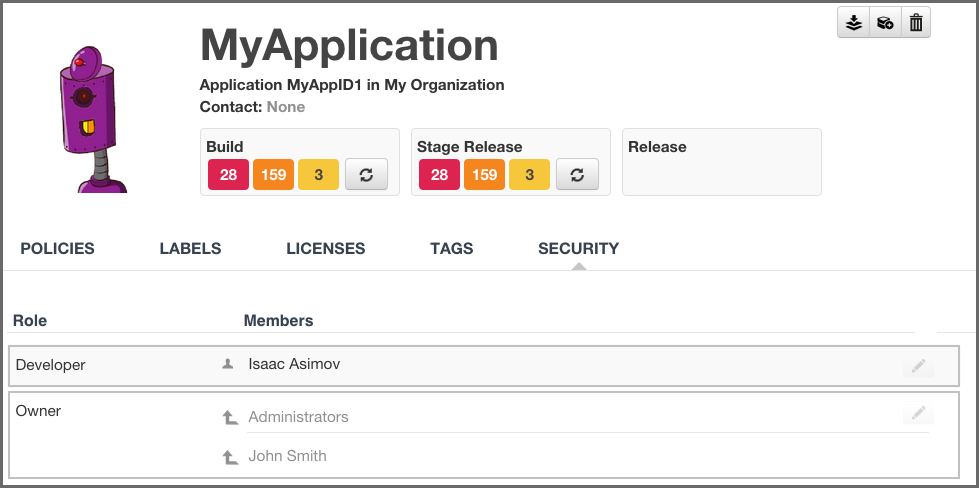Edit the Owner role members
979x488 pixels.
(918, 413)
